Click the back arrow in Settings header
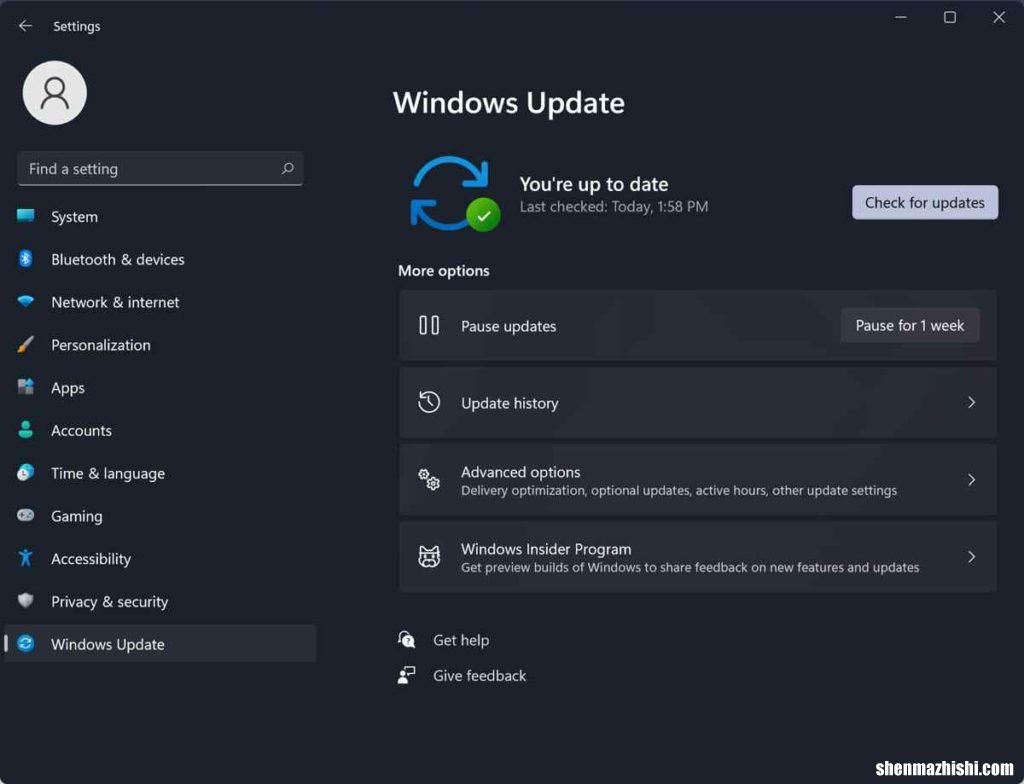Screen dimensions: 1024x784 click(x=25, y=25)
